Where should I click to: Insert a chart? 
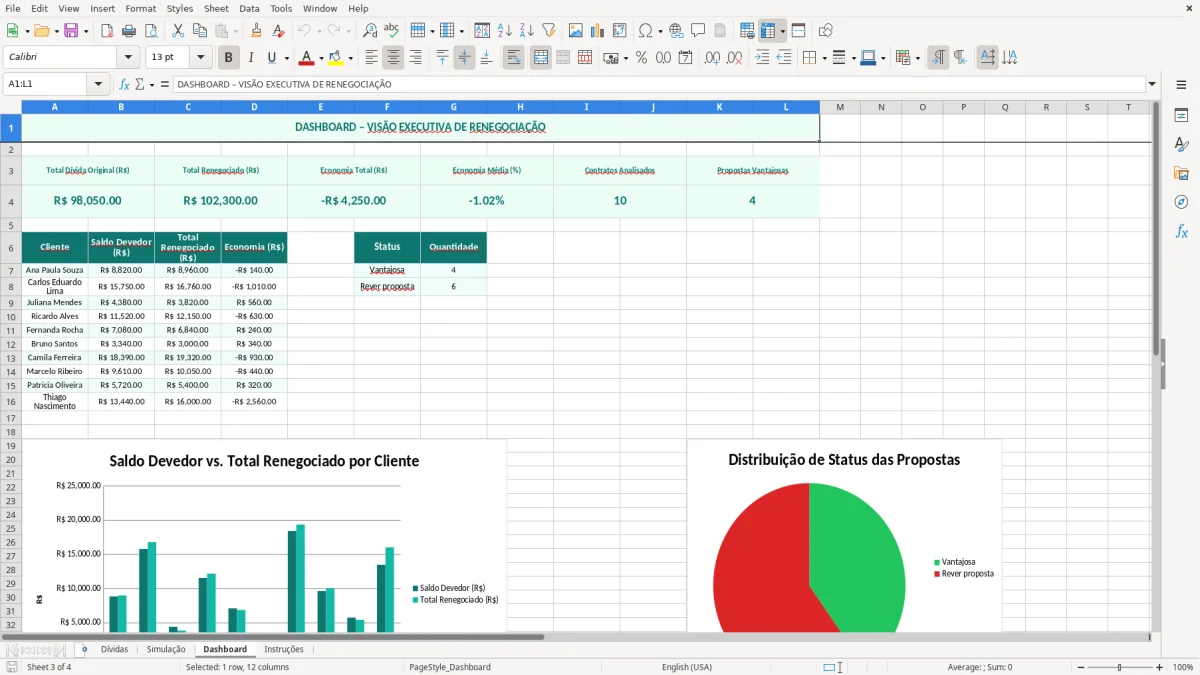(x=597, y=31)
